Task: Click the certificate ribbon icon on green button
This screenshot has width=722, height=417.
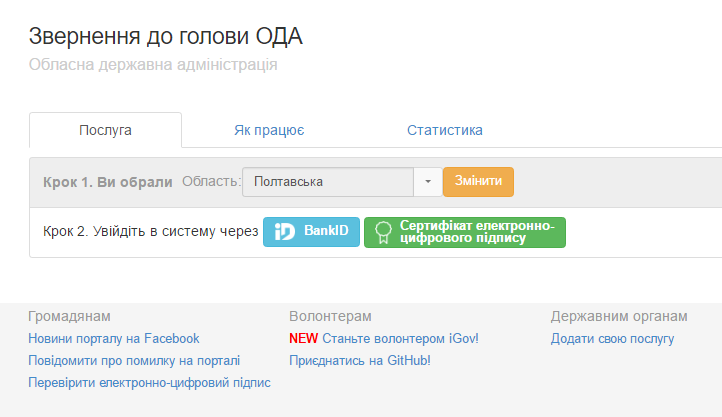Action: 381,232
